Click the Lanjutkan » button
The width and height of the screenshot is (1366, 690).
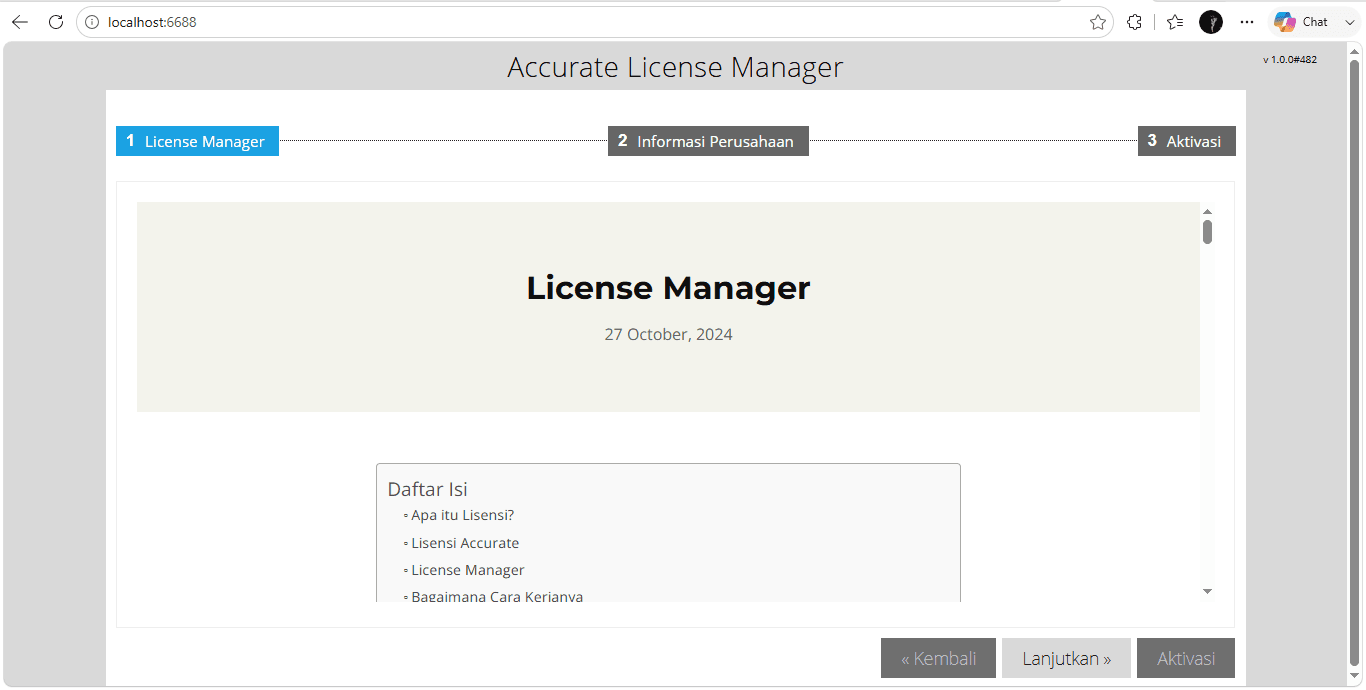pos(1066,658)
